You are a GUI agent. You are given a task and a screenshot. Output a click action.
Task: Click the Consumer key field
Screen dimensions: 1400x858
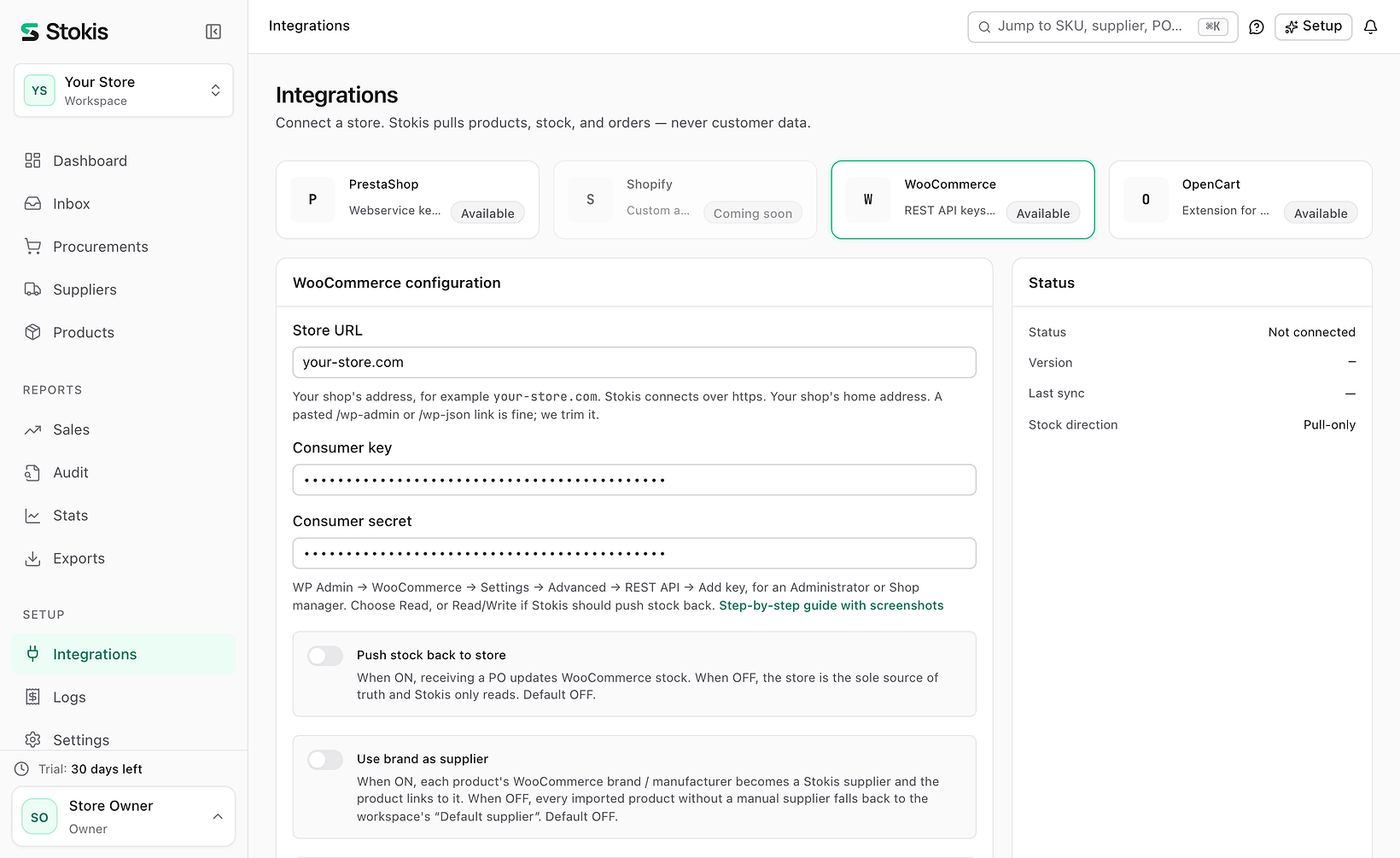click(634, 480)
